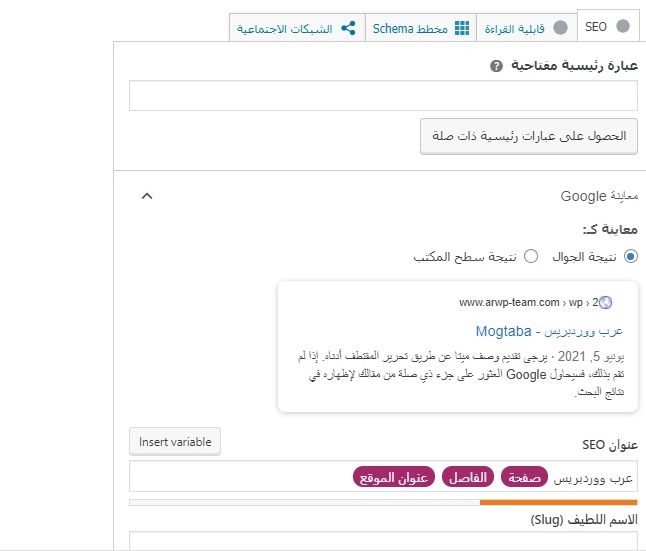
Task: Select نتيجة الجوال radio option
Action: click(x=630, y=256)
